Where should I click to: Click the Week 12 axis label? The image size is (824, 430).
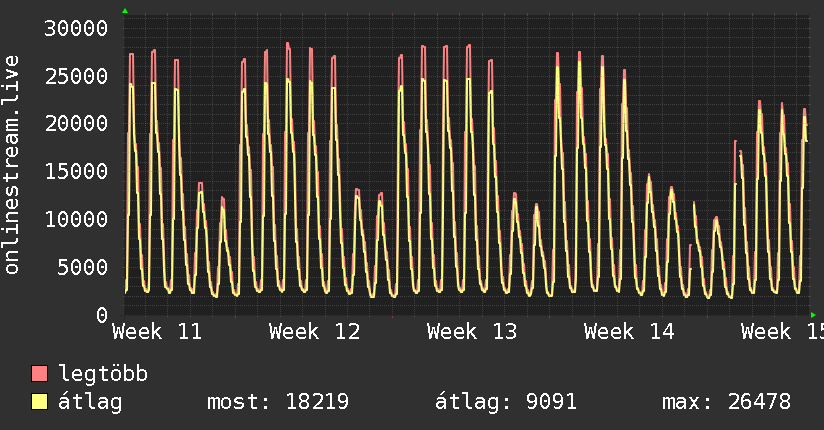(314, 332)
